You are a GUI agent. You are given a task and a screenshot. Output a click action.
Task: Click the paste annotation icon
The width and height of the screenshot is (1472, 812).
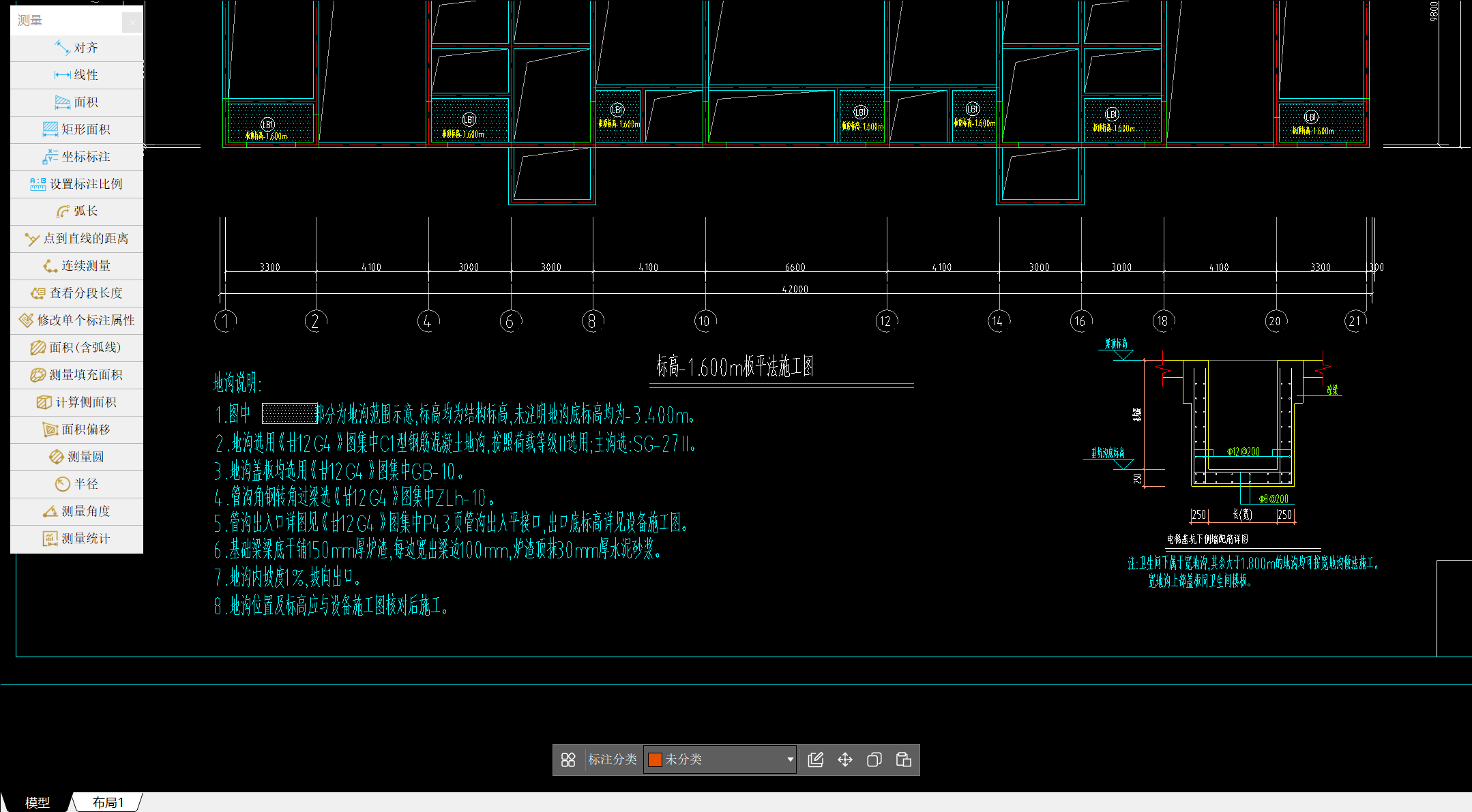point(904,760)
